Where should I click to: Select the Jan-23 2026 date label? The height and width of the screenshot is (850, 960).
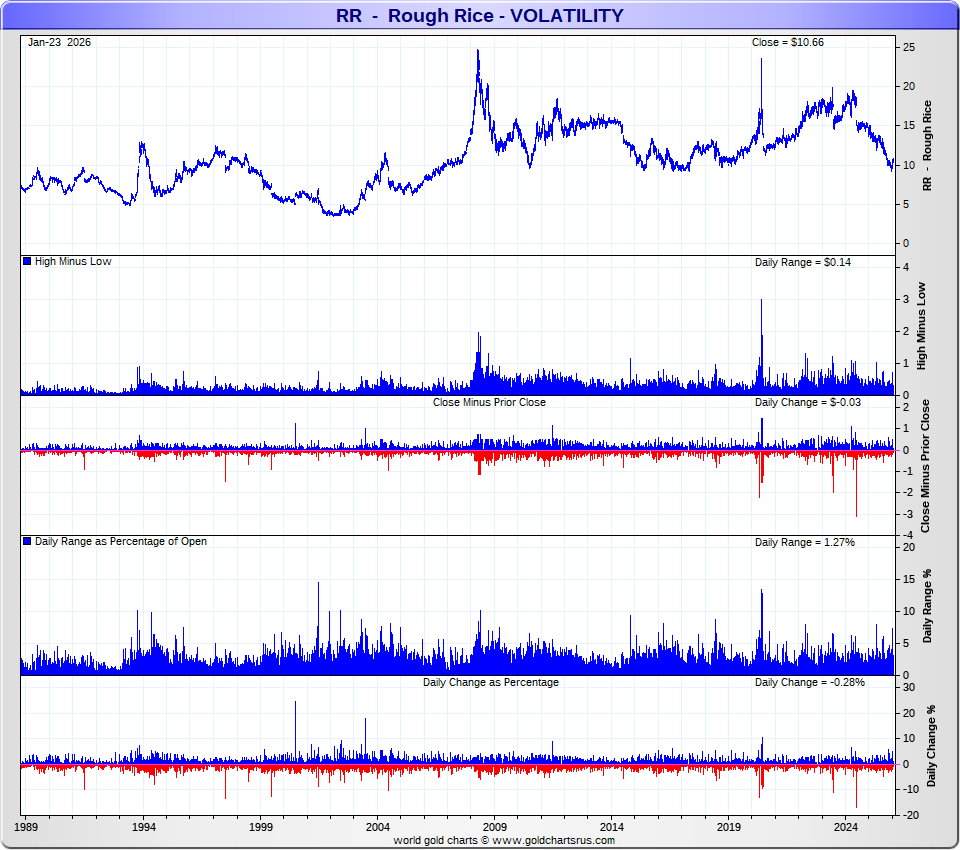[59, 42]
